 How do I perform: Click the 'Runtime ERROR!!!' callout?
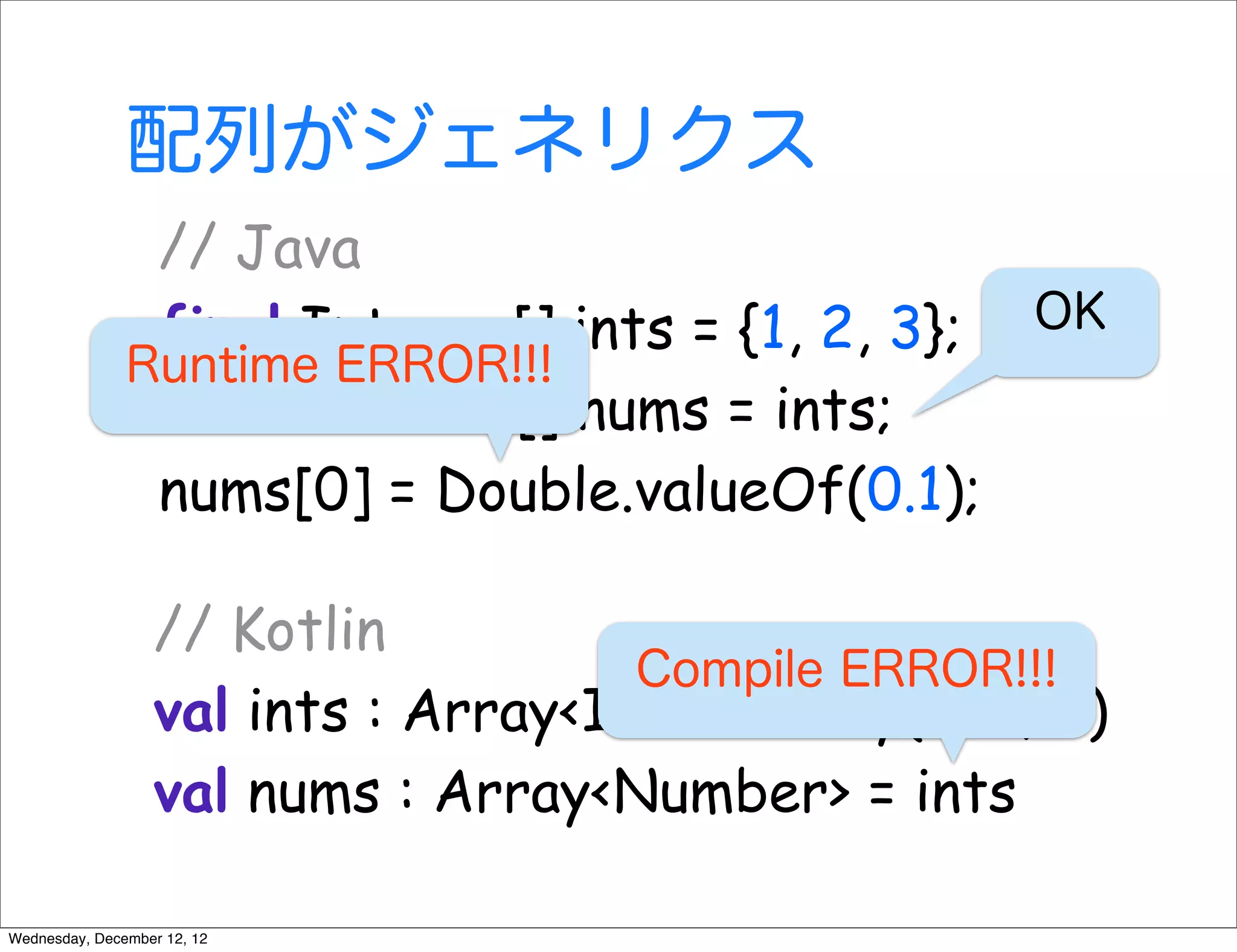(339, 375)
